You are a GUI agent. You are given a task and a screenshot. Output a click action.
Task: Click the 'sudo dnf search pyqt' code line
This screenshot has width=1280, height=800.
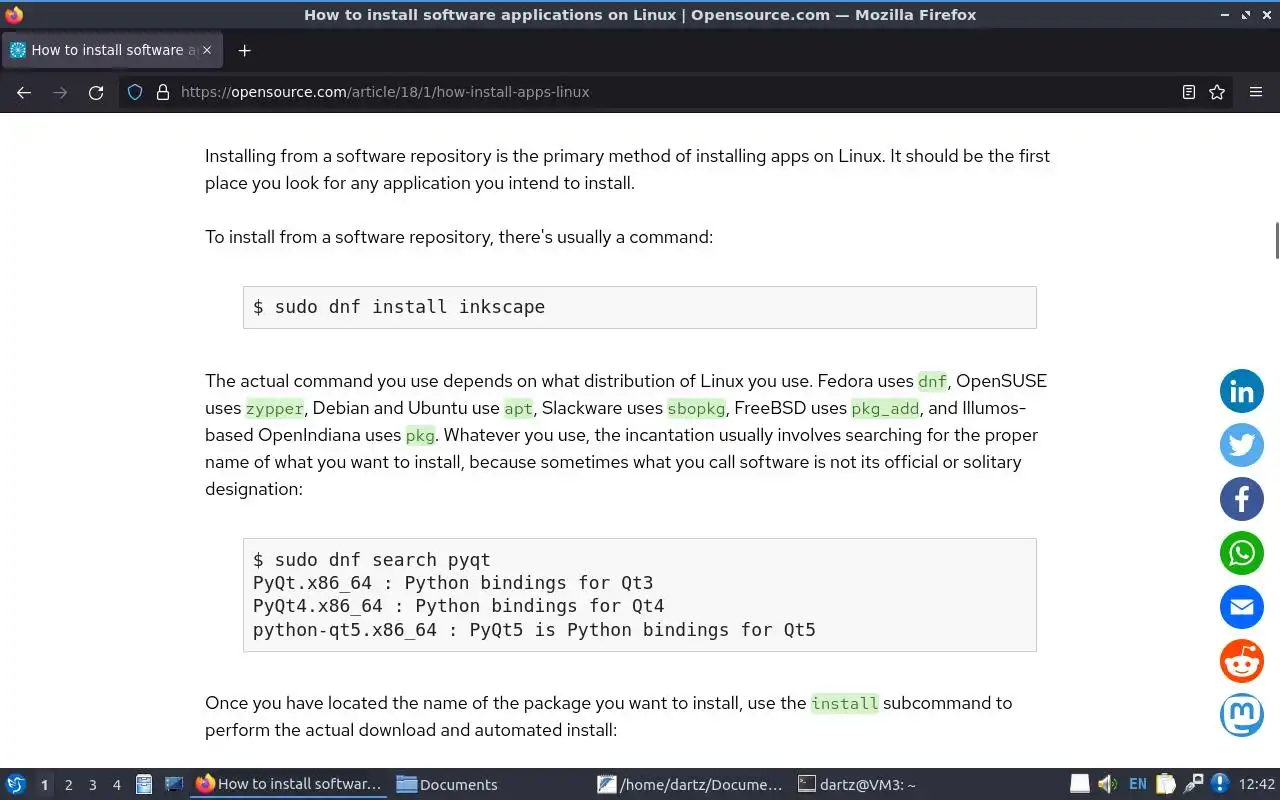point(372,560)
